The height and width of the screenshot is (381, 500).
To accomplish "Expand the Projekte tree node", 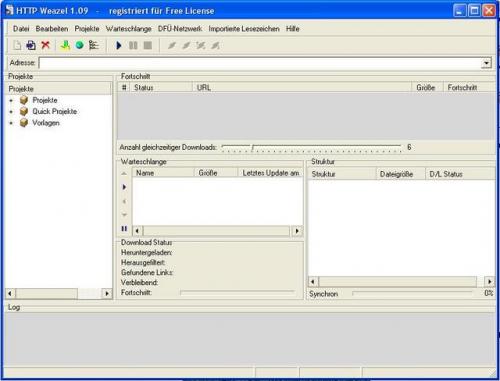I will pyautogui.click(x=11, y=101).
